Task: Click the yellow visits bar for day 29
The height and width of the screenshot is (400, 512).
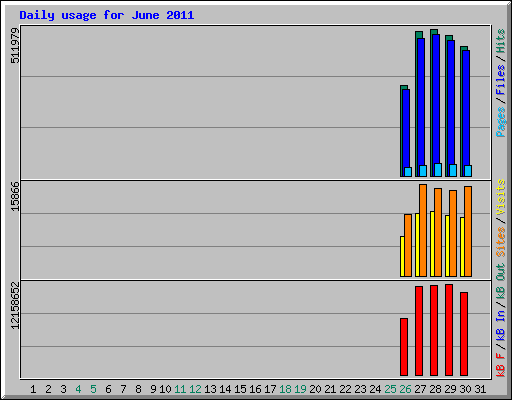Action: (x=447, y=246)
